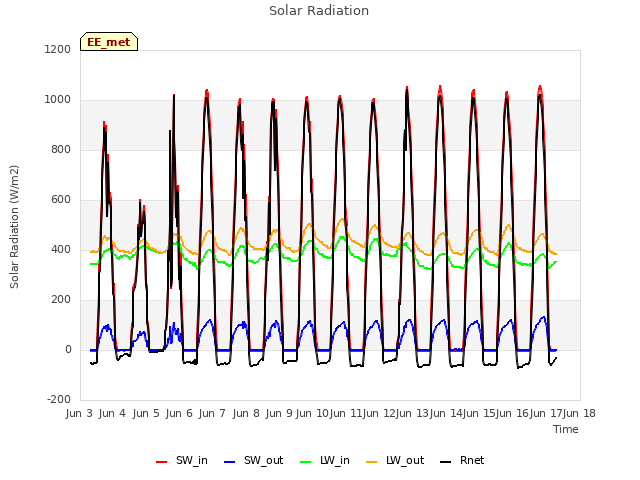
Task: Click the Jun 6 x-axis label
Action: point(179,413)
